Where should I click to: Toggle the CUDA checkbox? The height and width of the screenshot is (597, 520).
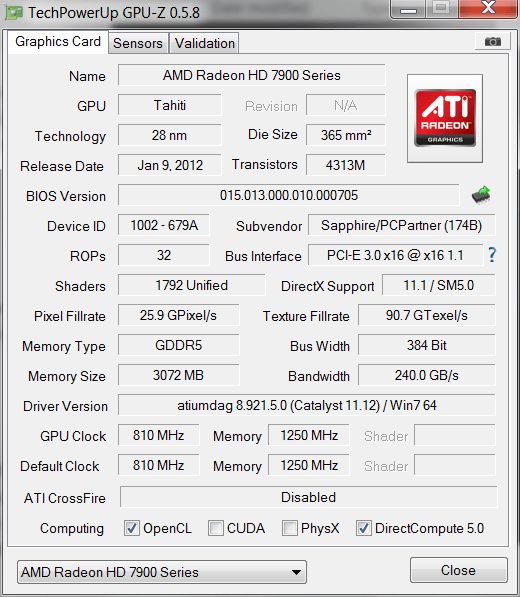(216, 528)
